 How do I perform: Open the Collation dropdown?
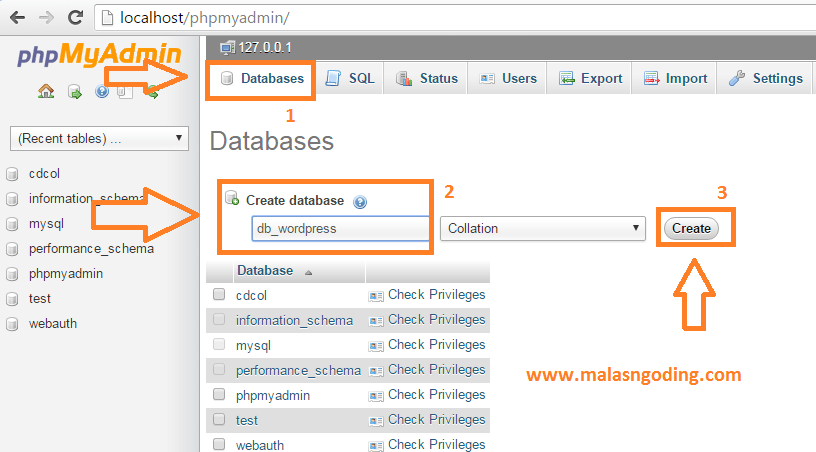tap(543, 228)
